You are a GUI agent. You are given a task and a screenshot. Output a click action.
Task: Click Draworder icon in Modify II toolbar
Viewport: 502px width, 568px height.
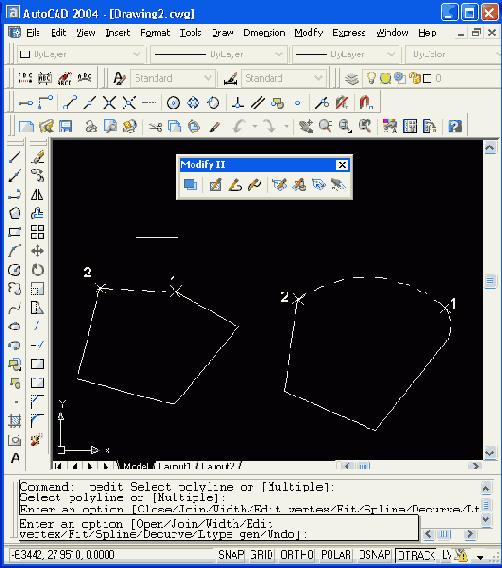[190, 185]
